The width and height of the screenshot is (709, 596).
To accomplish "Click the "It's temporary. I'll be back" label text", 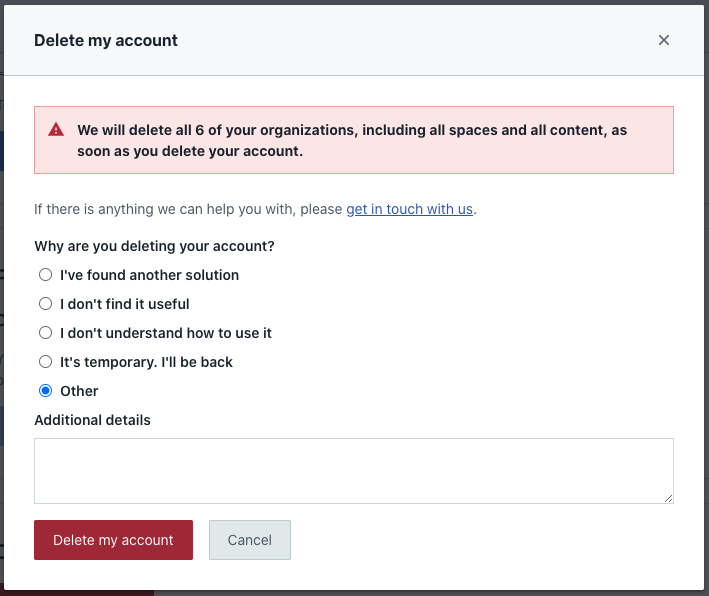I will tap(146, 362).
